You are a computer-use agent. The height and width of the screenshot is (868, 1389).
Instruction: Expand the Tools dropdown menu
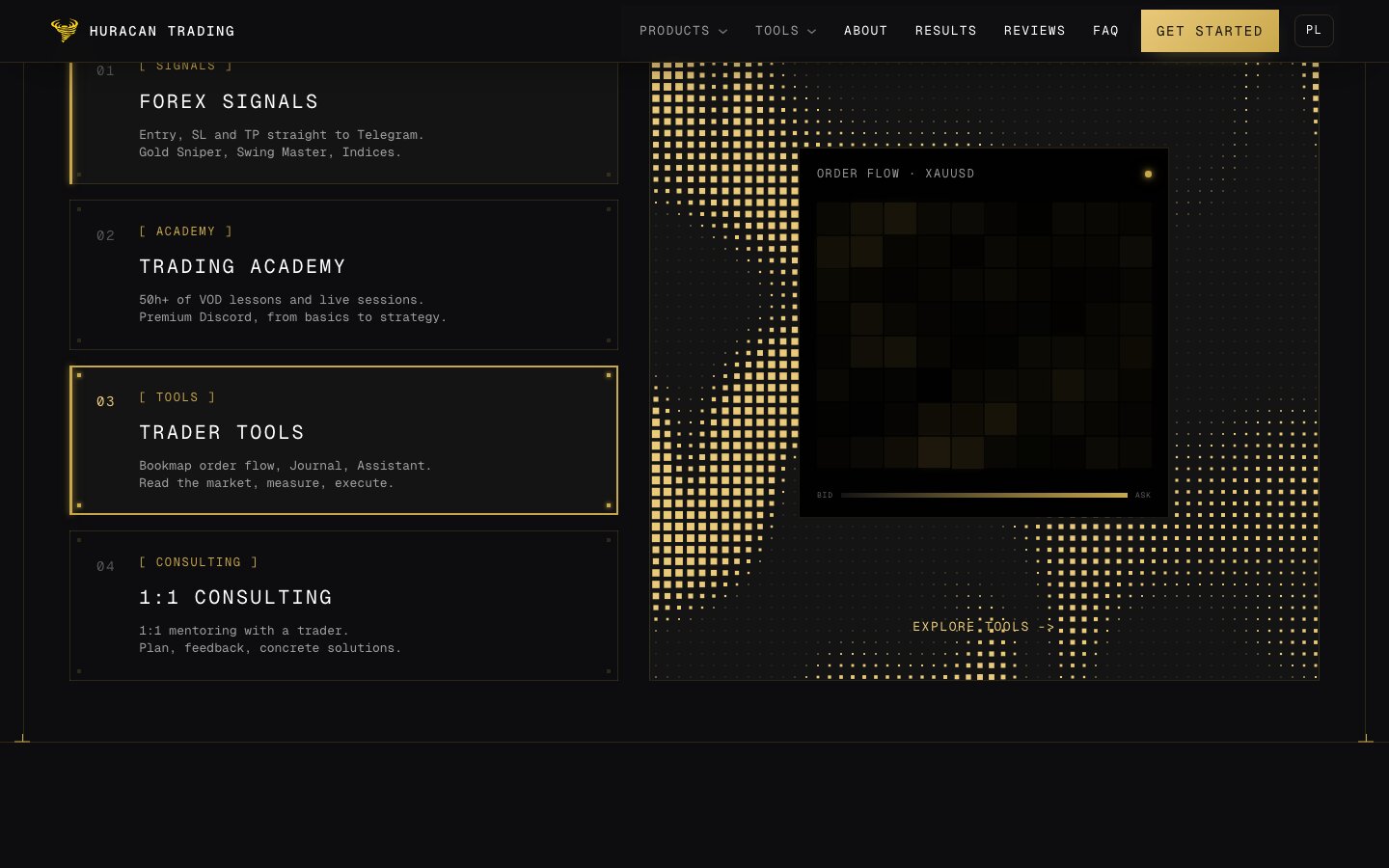[785, 31]
